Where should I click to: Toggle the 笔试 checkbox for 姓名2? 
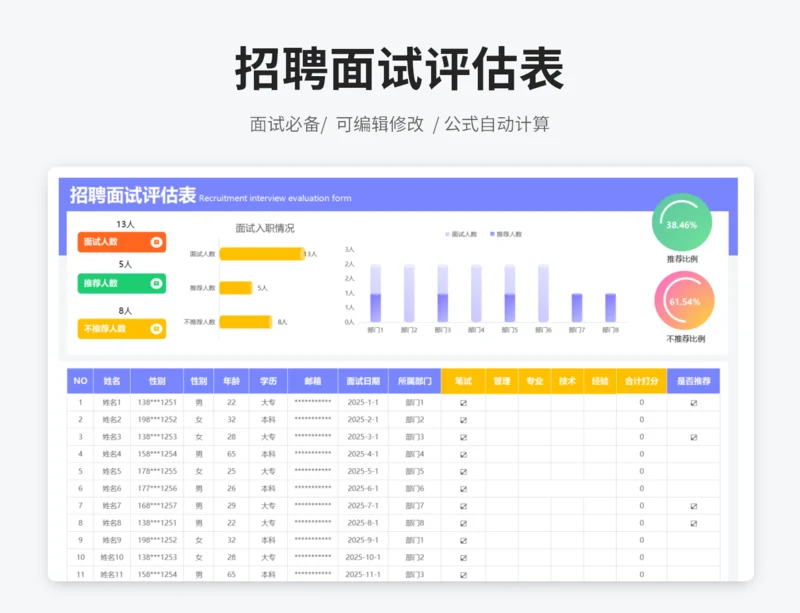click(x=463, y=420)
